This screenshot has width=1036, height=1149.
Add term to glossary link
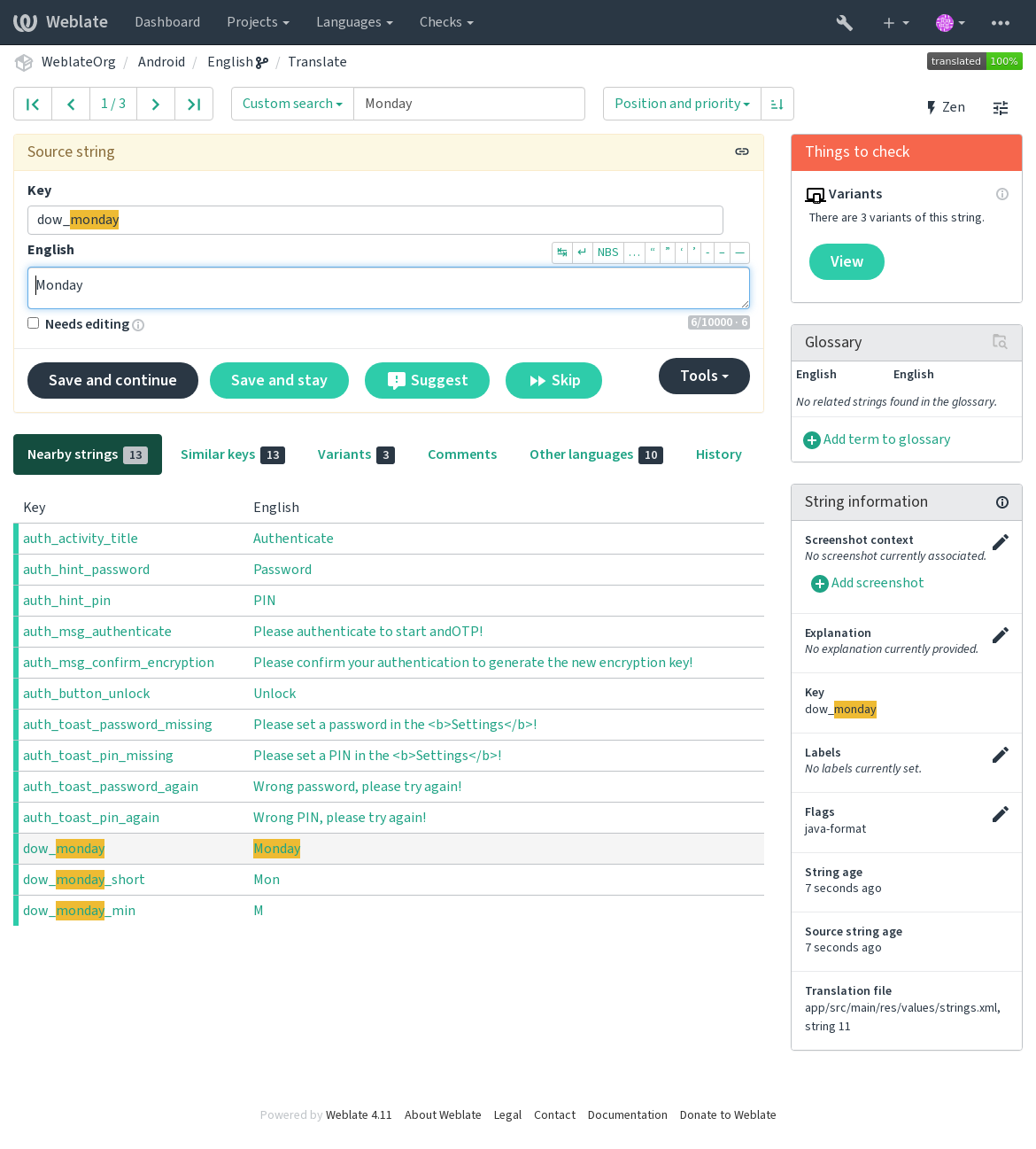[x=877, y=439]
